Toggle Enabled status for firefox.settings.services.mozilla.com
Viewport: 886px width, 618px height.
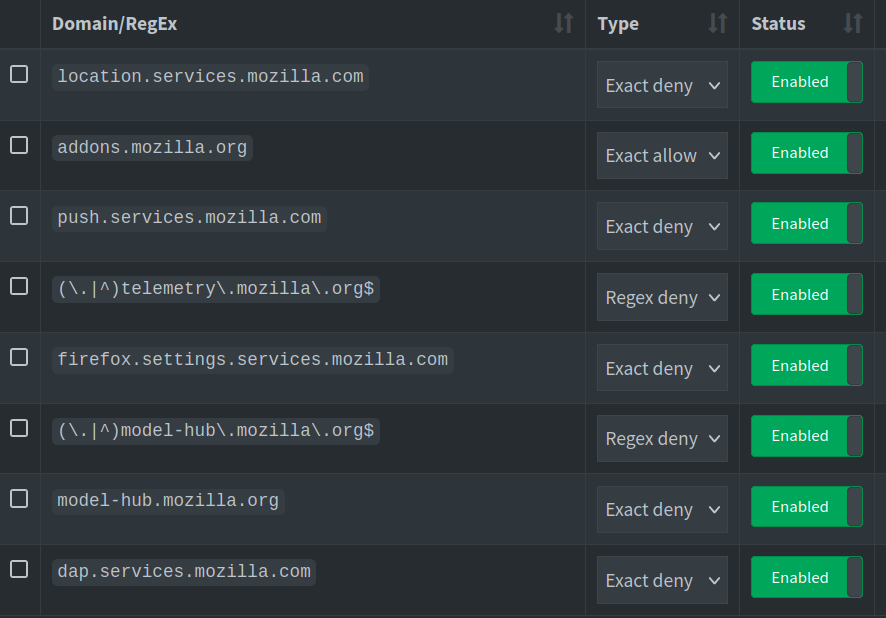(x=807, y=365)
